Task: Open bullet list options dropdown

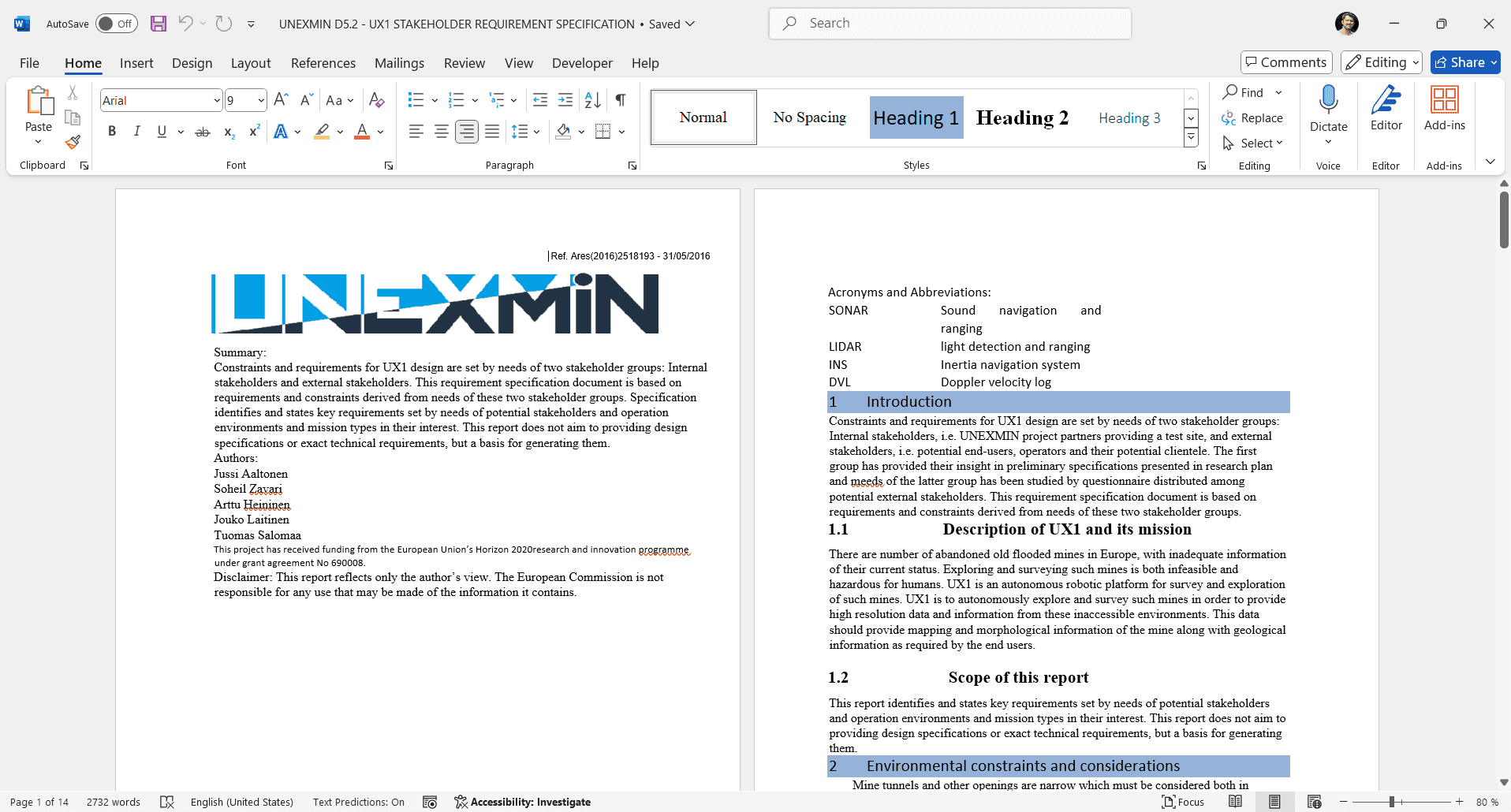Action: (435, 100)
